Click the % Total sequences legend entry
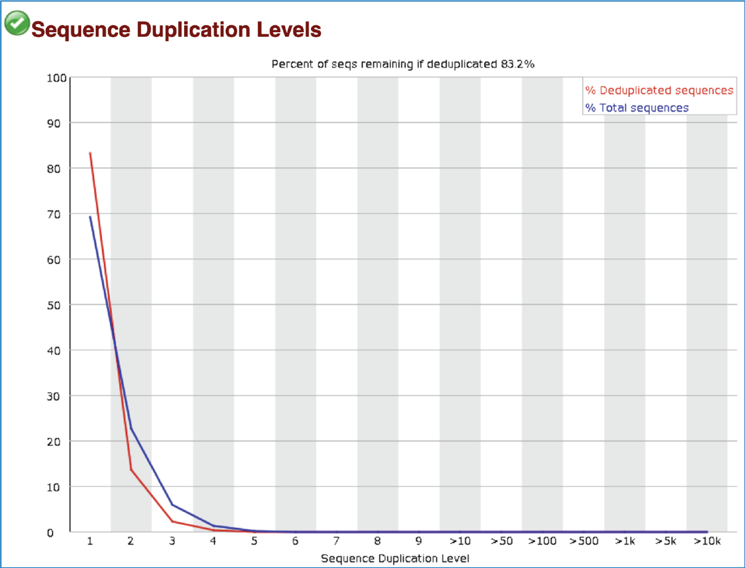 pyautogui.click(x=637, y=108)
